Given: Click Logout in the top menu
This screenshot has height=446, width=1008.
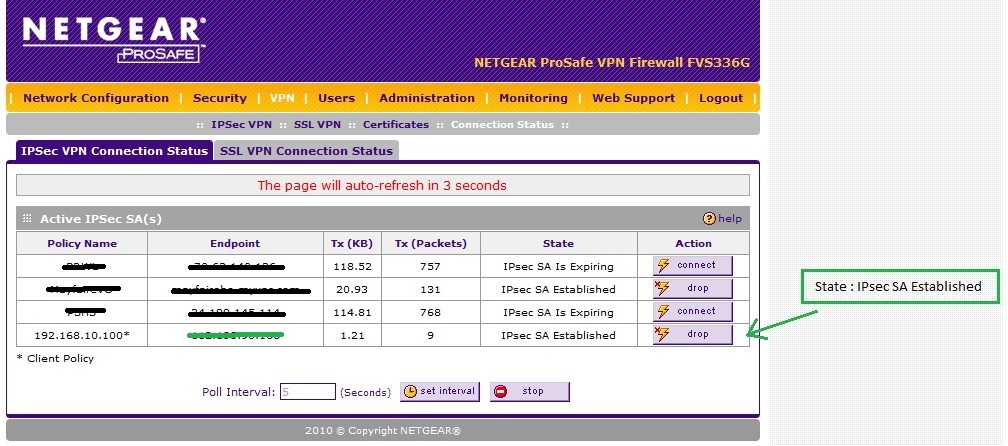Looking at the screenshot, I should [721, 98].
